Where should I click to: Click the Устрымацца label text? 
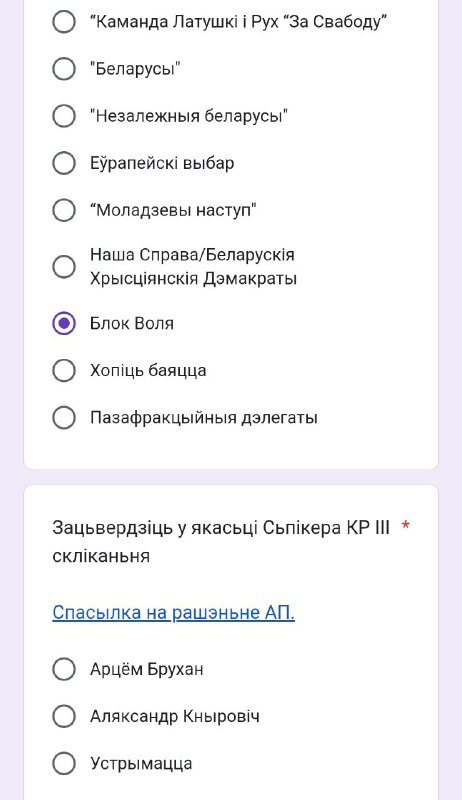[141, 764]
